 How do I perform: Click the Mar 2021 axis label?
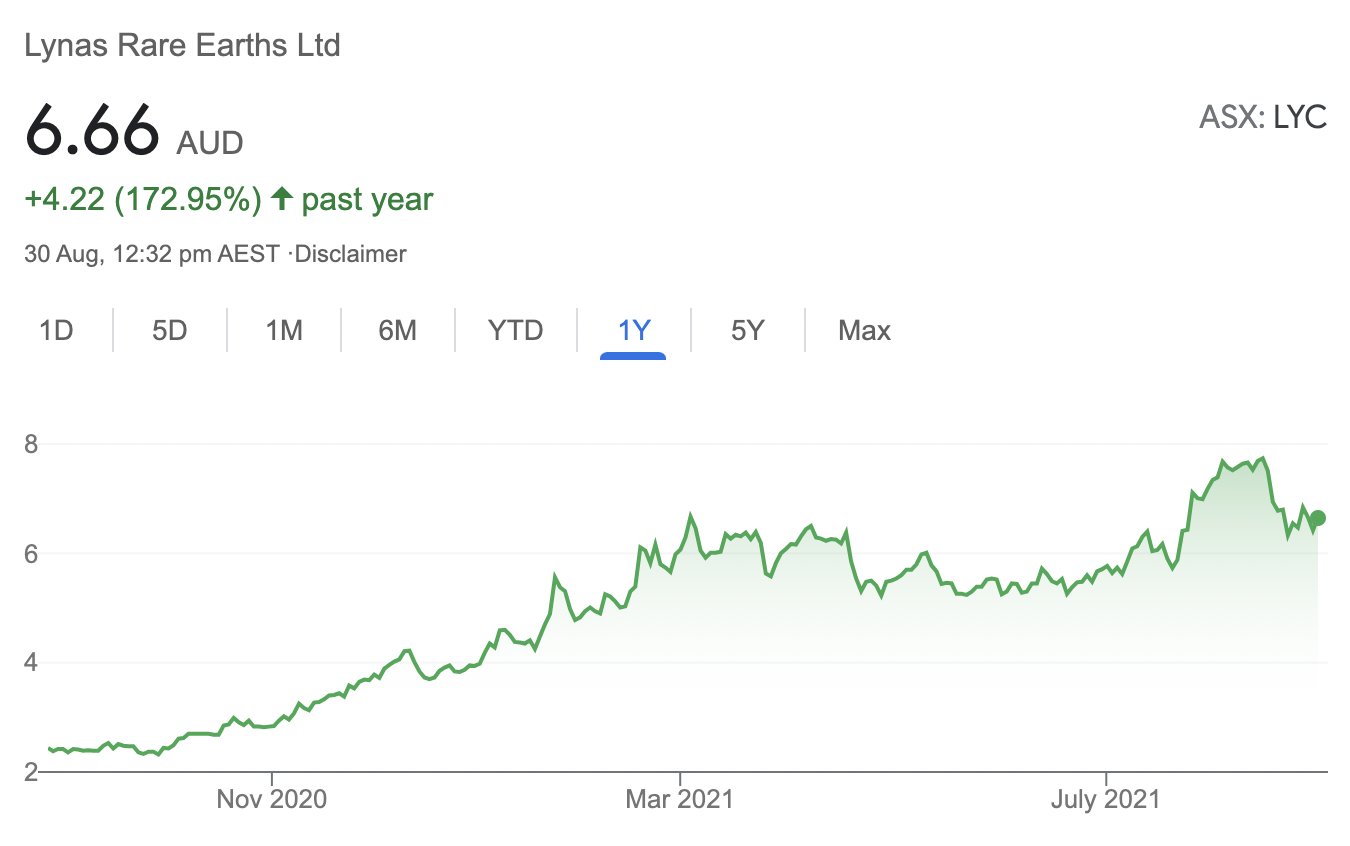pyautogui.click(x=679, y=799)
